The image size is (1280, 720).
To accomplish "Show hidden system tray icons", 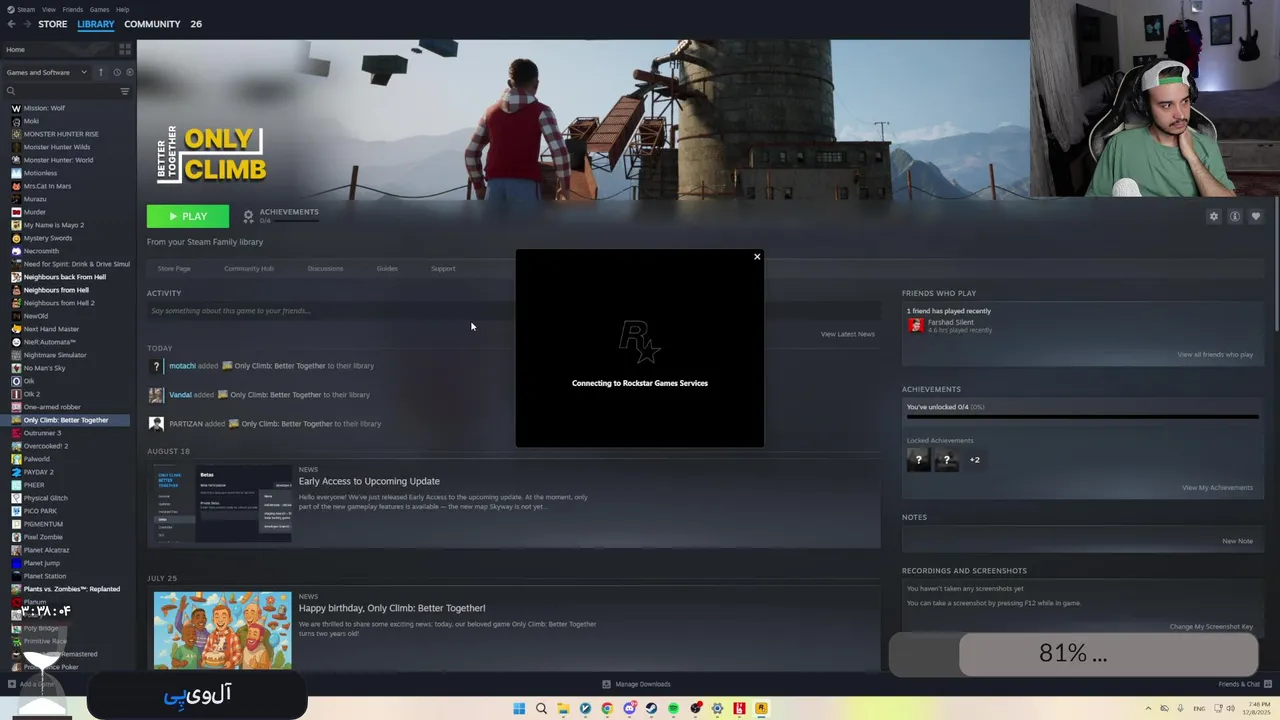I will click(1148, 709).
